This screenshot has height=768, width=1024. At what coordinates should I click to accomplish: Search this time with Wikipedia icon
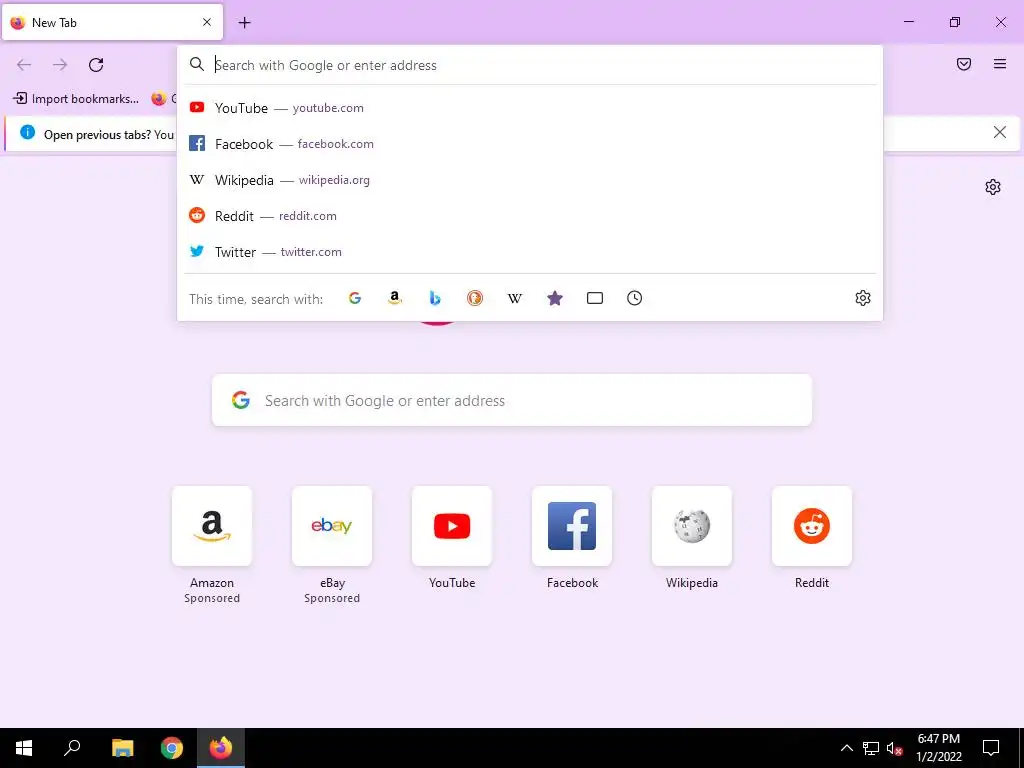515,298
